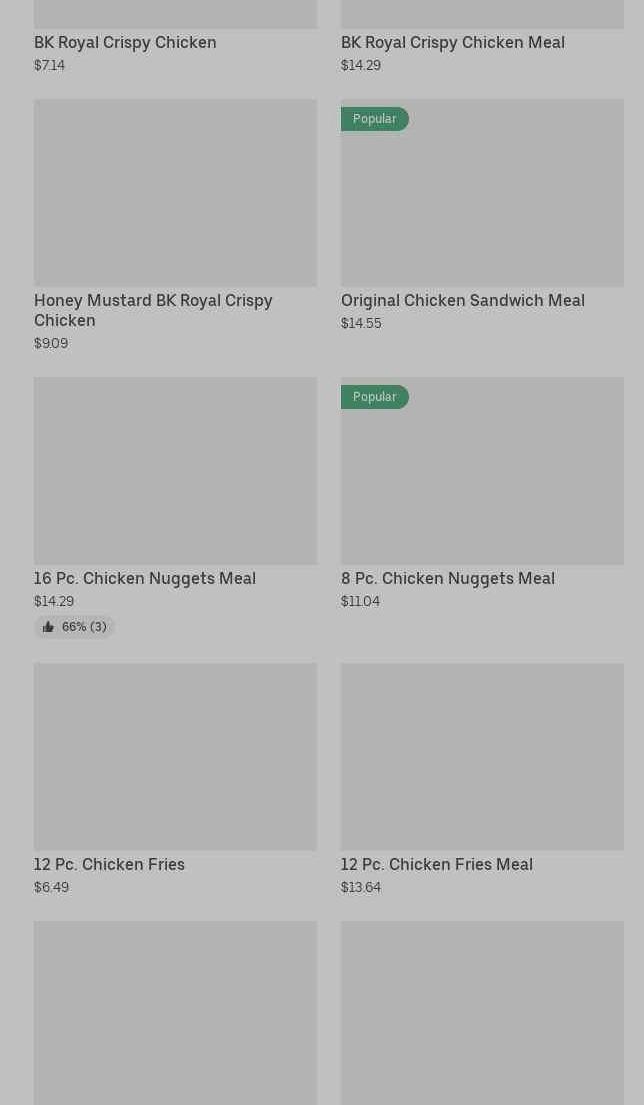The image size is (644, 1105).
Task: Open the BK Royal Crispy Chicken item title
Action: click(x=125, y=42)
